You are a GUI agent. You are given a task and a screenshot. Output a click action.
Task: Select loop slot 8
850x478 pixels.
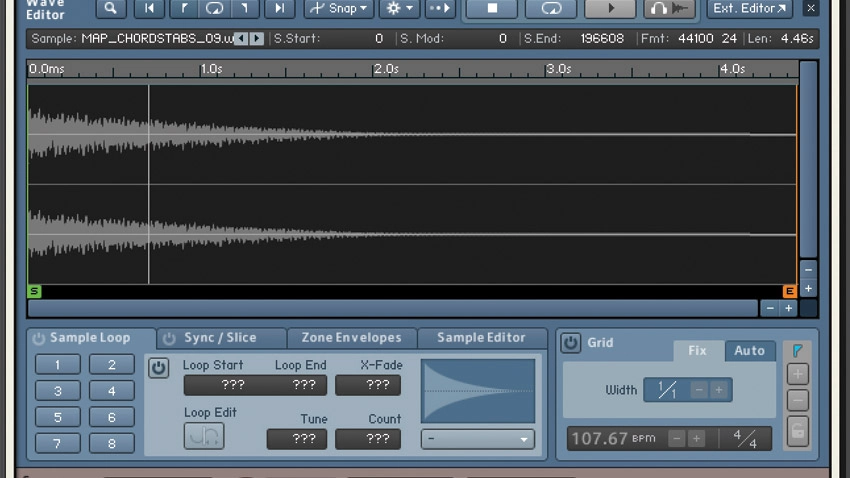(x=112, y=443)
